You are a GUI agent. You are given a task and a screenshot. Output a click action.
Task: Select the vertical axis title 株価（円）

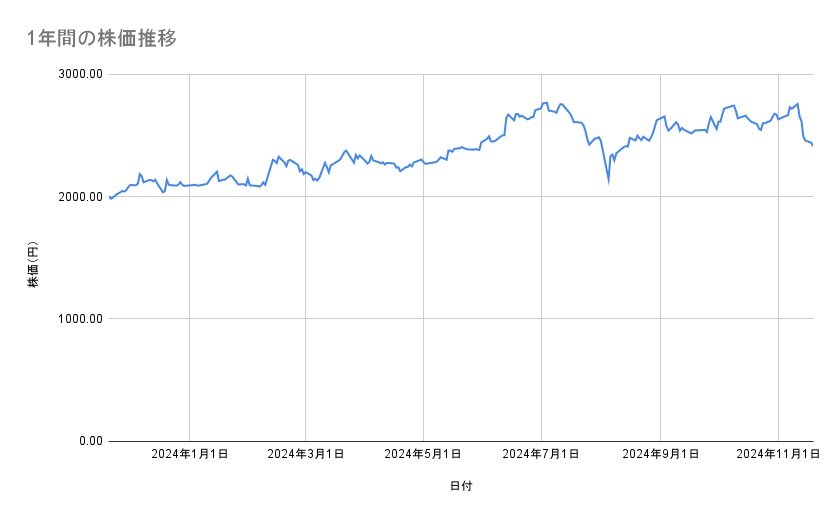(x=33, y=264)
